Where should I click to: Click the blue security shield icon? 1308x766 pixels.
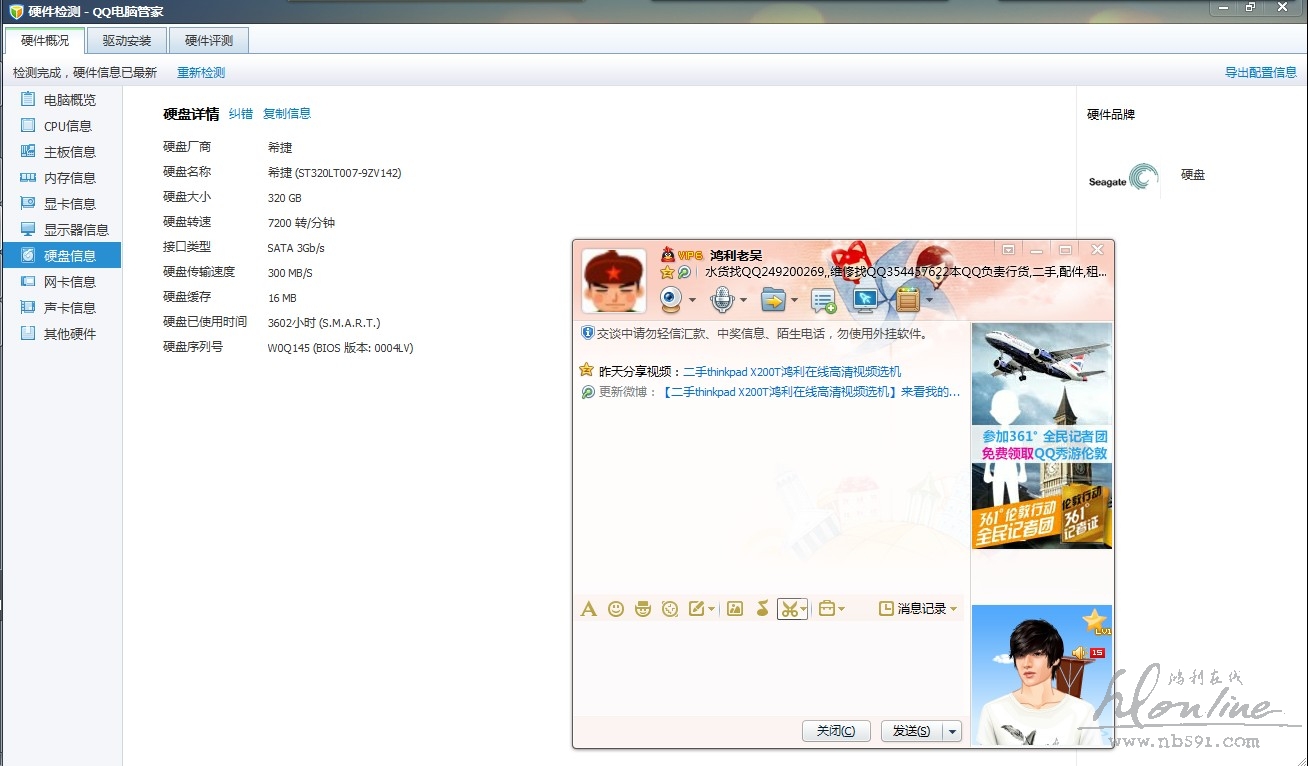(x=588, y=333)
